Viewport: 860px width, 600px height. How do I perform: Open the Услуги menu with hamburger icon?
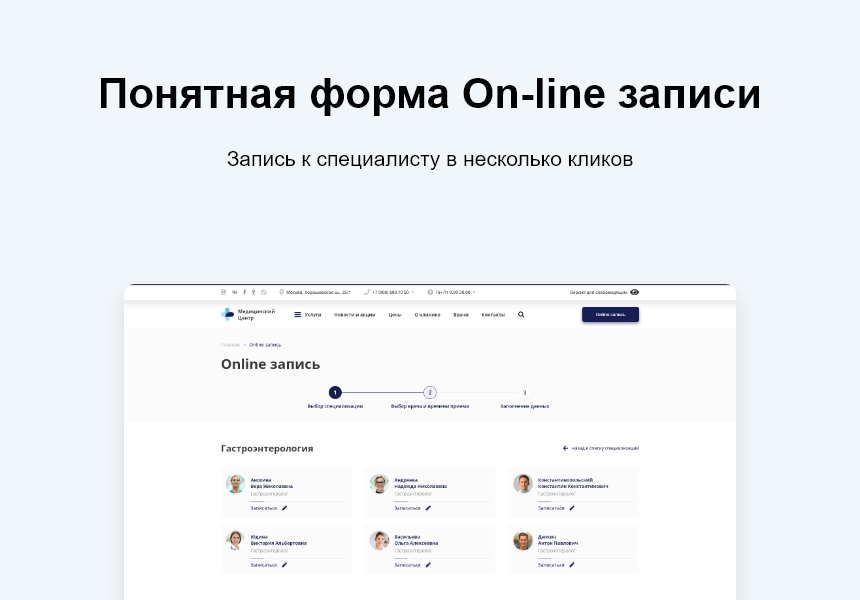click(x=297, y=314)
